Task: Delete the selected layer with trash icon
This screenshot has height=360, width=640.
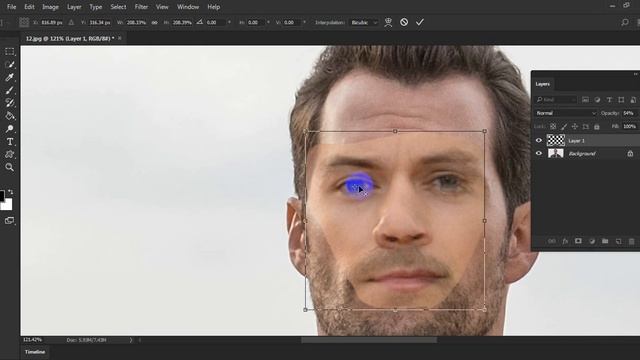Action: 631,241
